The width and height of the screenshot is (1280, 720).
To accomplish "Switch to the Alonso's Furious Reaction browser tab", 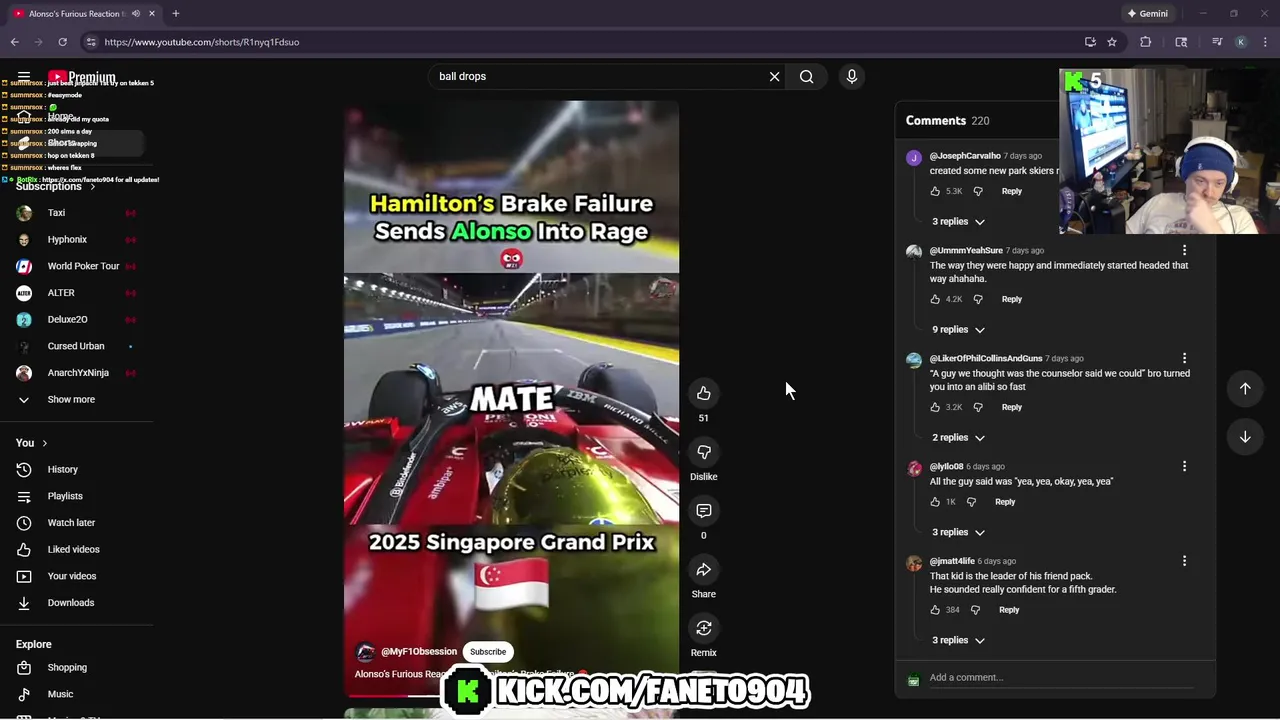I will click(x=75, y=13).
